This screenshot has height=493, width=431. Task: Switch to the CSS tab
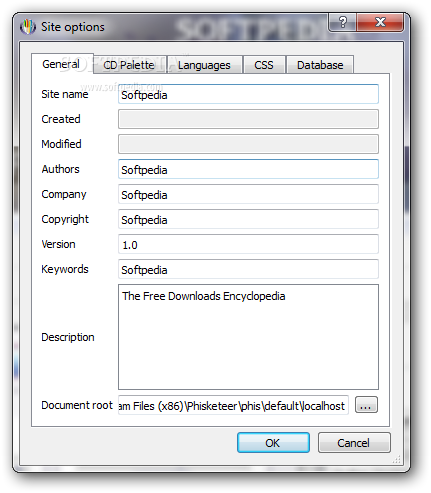coord(264,65)
